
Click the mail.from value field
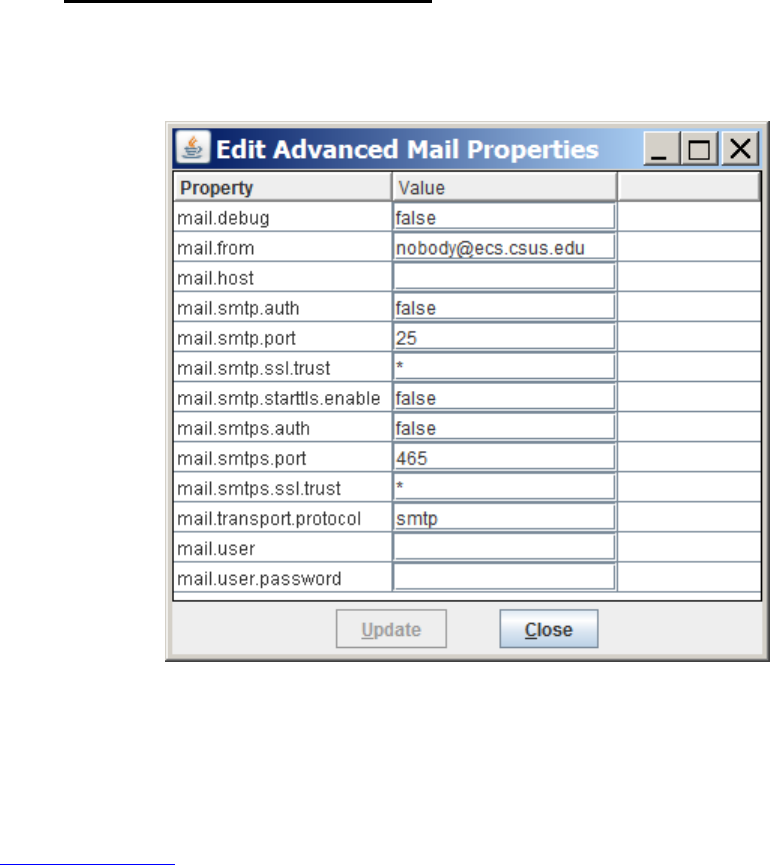(x=504, y=247)
